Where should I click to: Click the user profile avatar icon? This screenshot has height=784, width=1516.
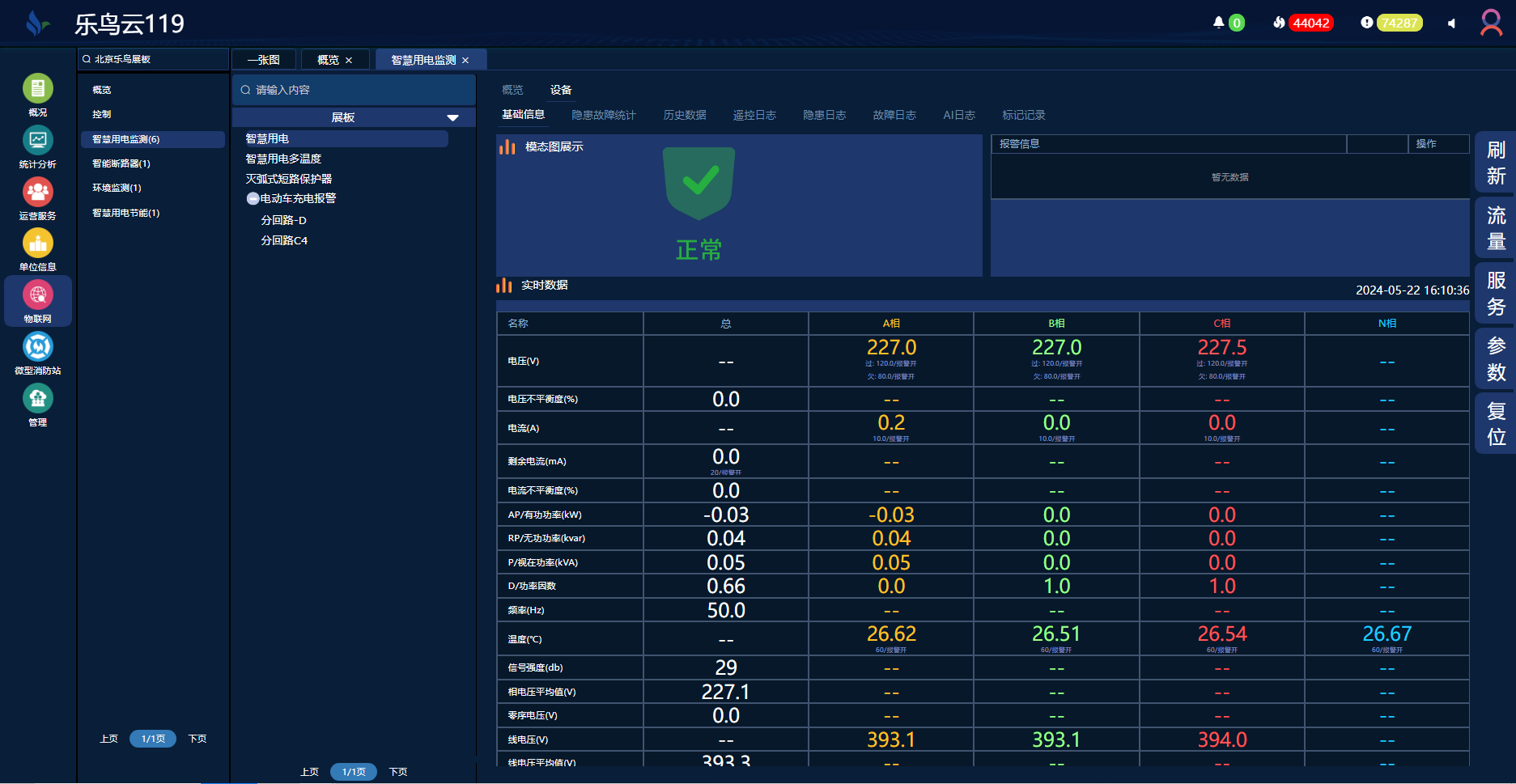pos(1491,23)
